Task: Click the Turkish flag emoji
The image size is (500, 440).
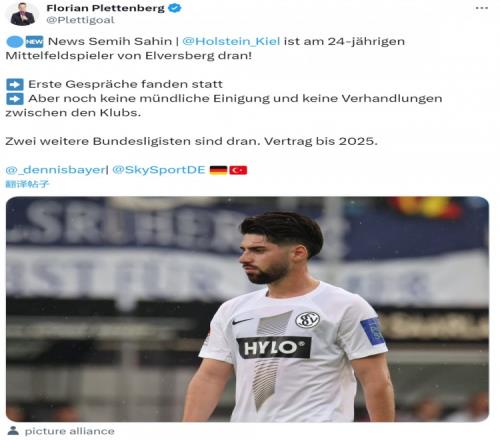Action: coord(238,170)
